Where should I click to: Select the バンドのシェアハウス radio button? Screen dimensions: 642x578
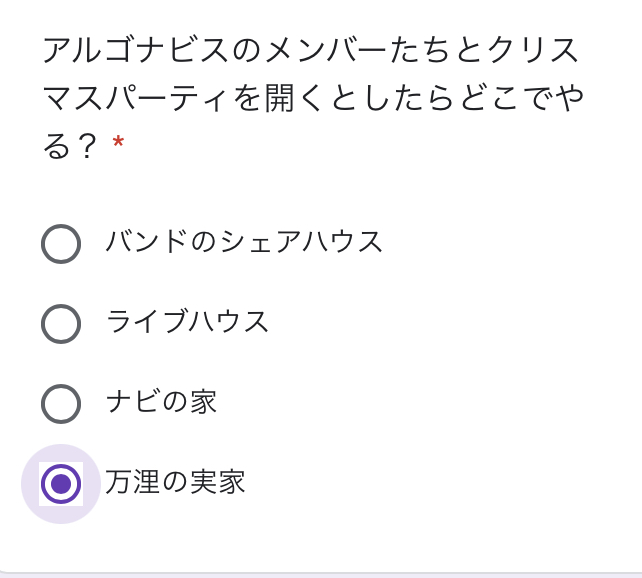click(x=61, y=244)
